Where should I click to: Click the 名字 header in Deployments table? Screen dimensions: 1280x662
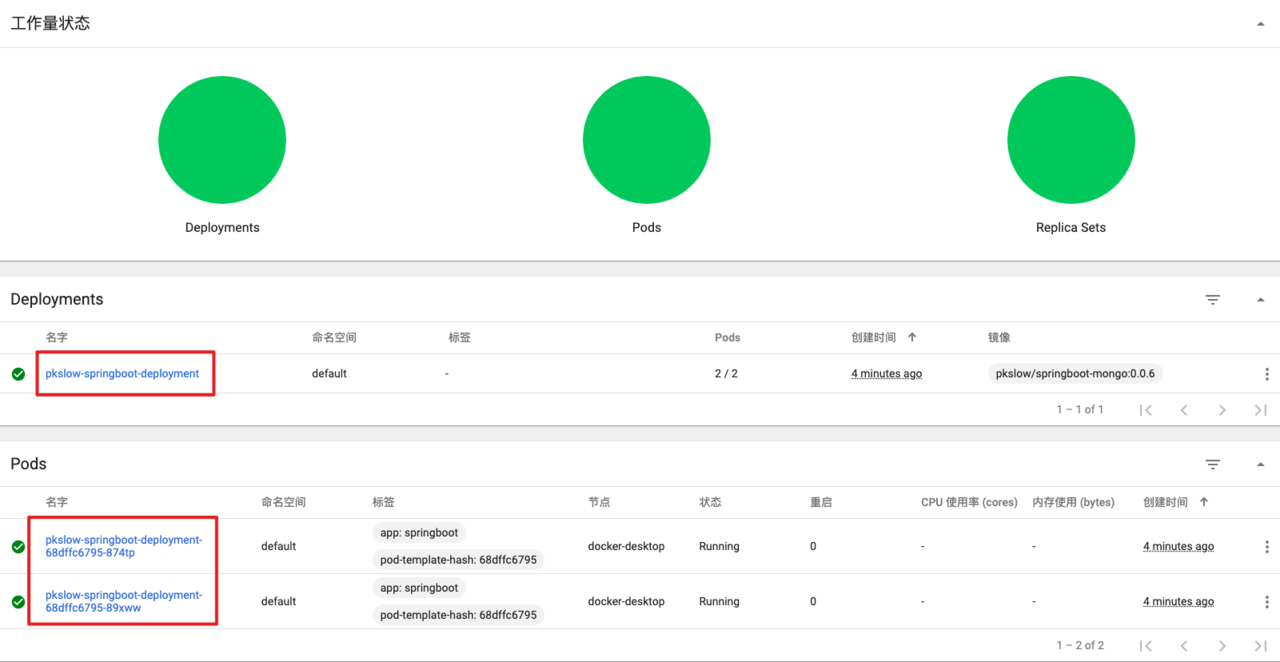click(x=57, y=338)
